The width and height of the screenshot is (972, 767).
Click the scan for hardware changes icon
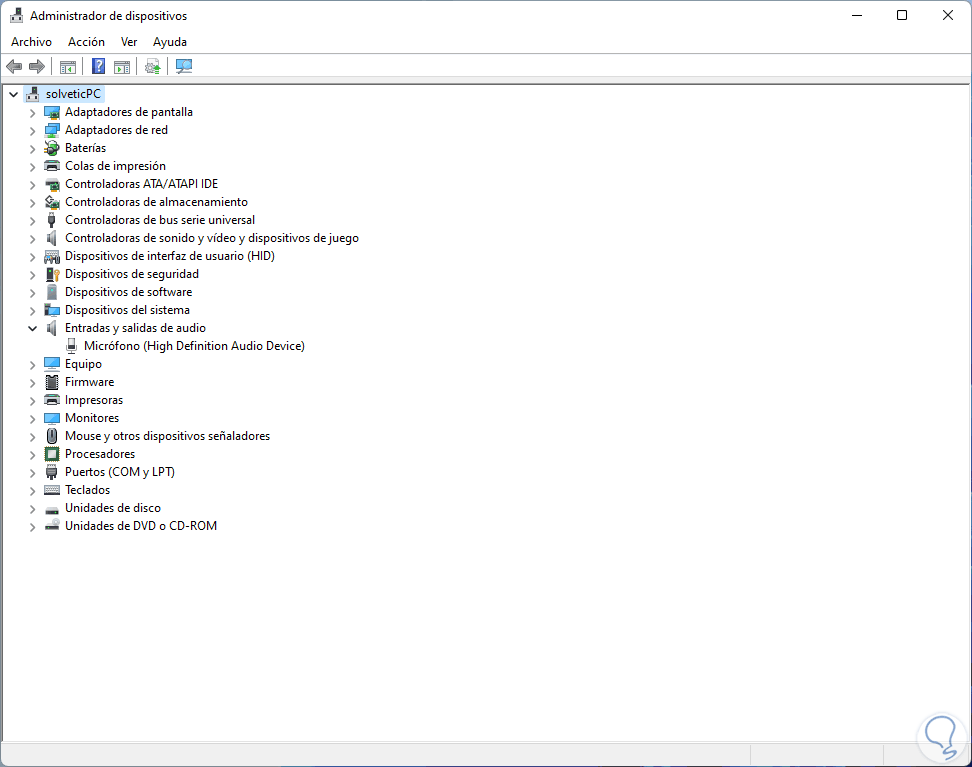(x=184, y=66)
